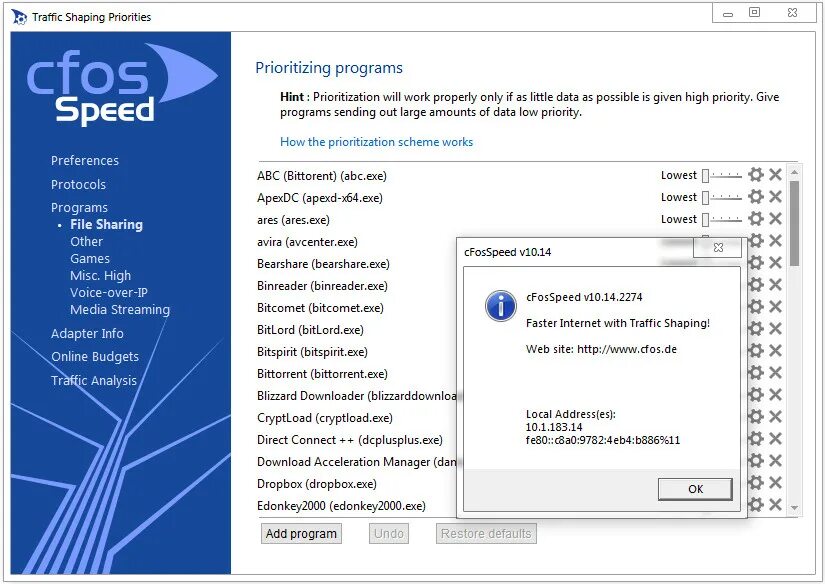This screenshot has width=825, height=584.
Task: Click gear icon in Bearshare row
Action: pyautogui.click(x=756, y=263)
